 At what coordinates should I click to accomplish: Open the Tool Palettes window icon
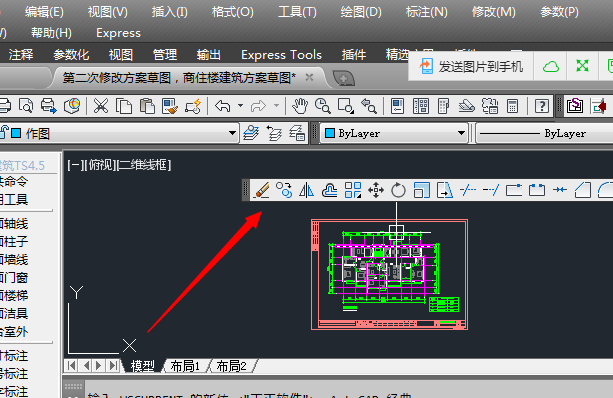click(x=444, y=106)
